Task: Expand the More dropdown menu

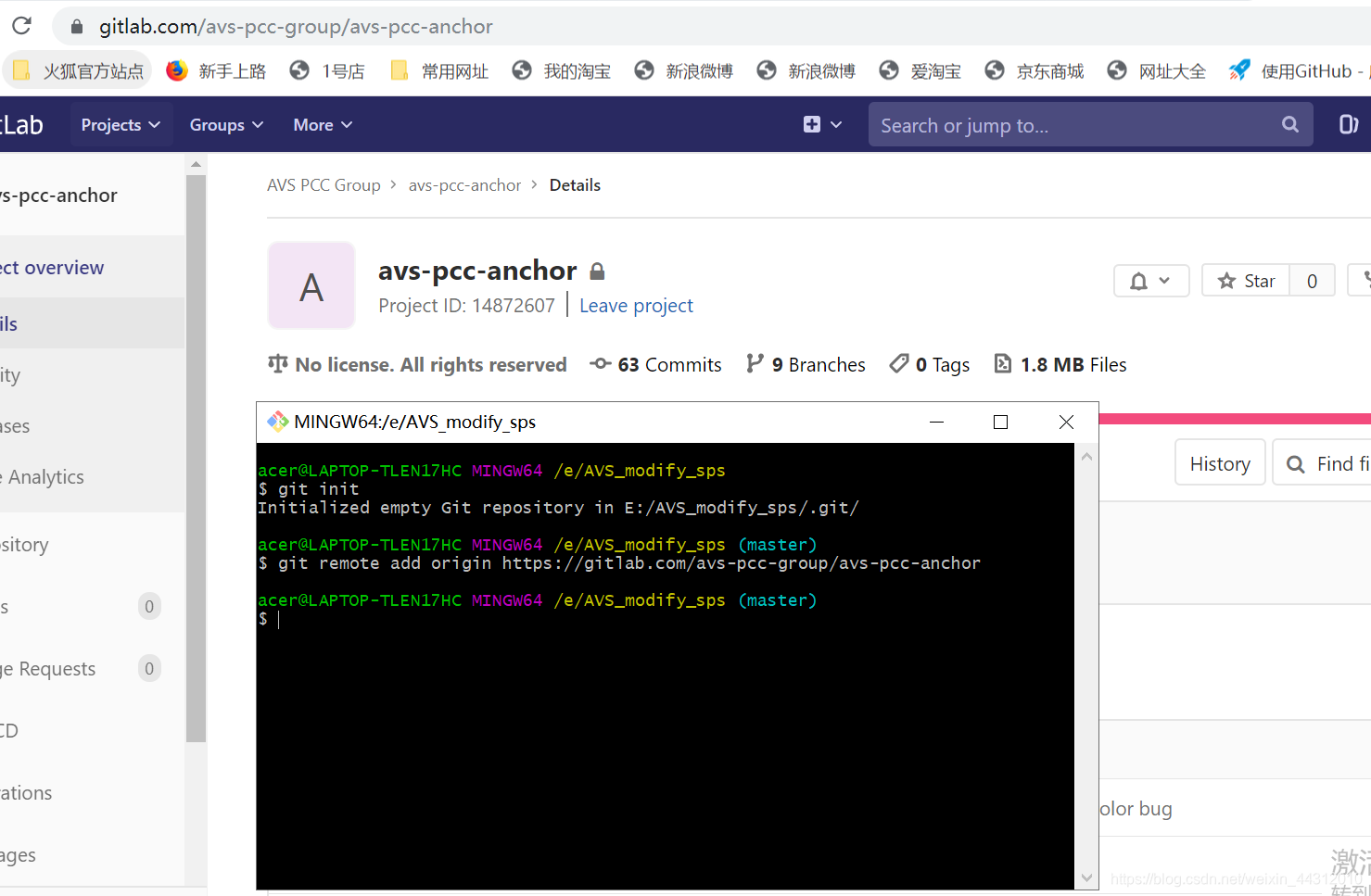Action: pos(323,125)
